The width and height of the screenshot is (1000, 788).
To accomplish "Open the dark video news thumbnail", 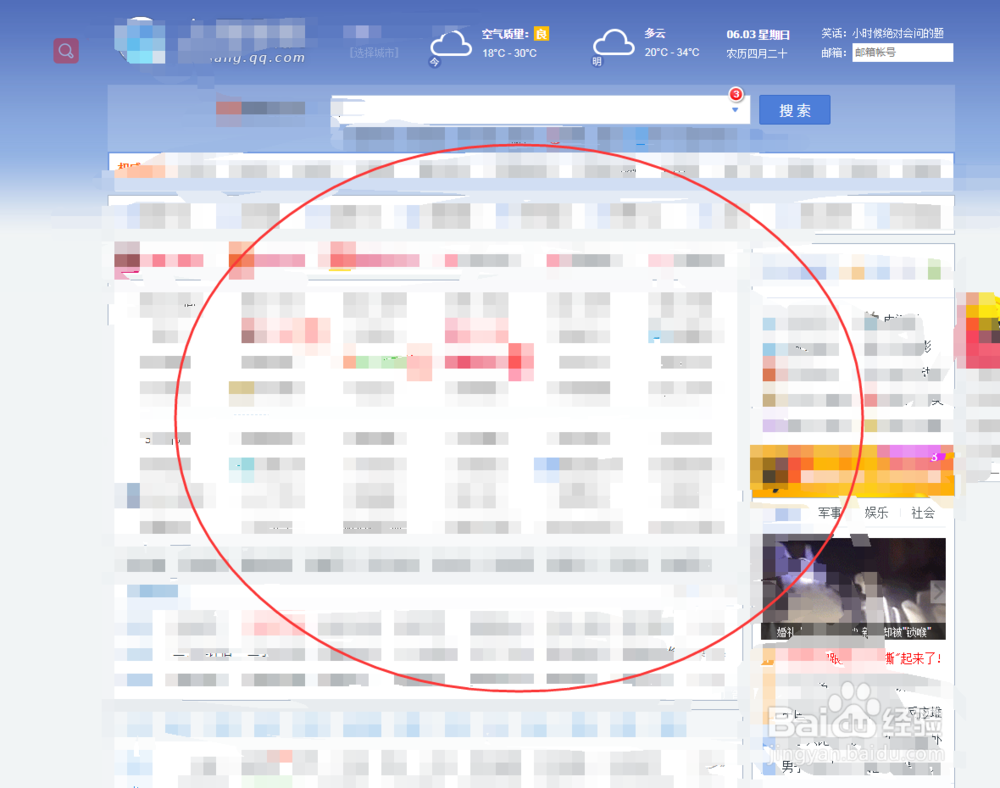I will [x=853, y=588].
